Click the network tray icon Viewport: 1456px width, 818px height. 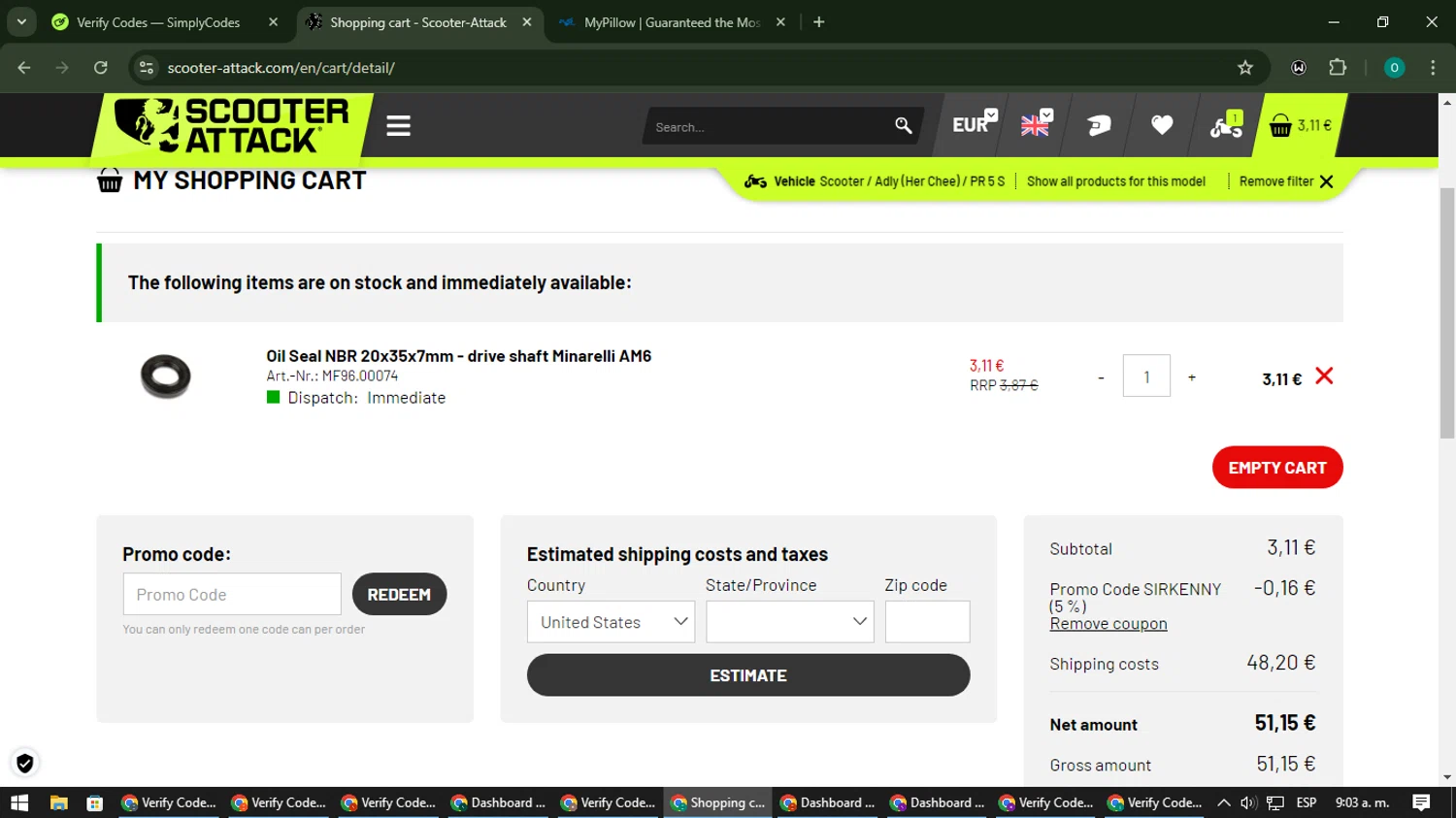tap(1275, 802)
